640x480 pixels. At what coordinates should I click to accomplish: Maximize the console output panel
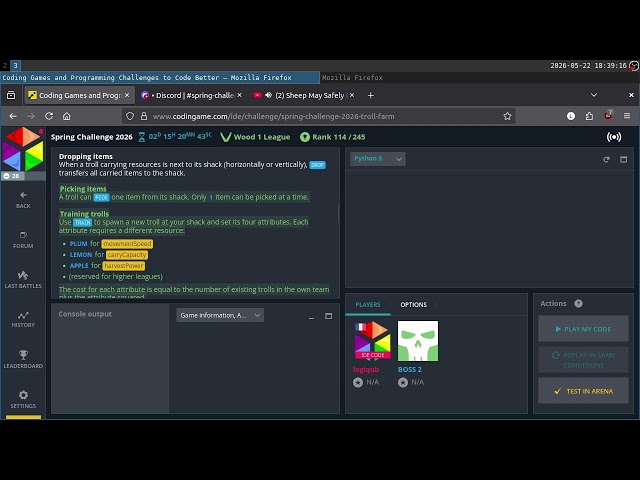(x=328, y=316)
